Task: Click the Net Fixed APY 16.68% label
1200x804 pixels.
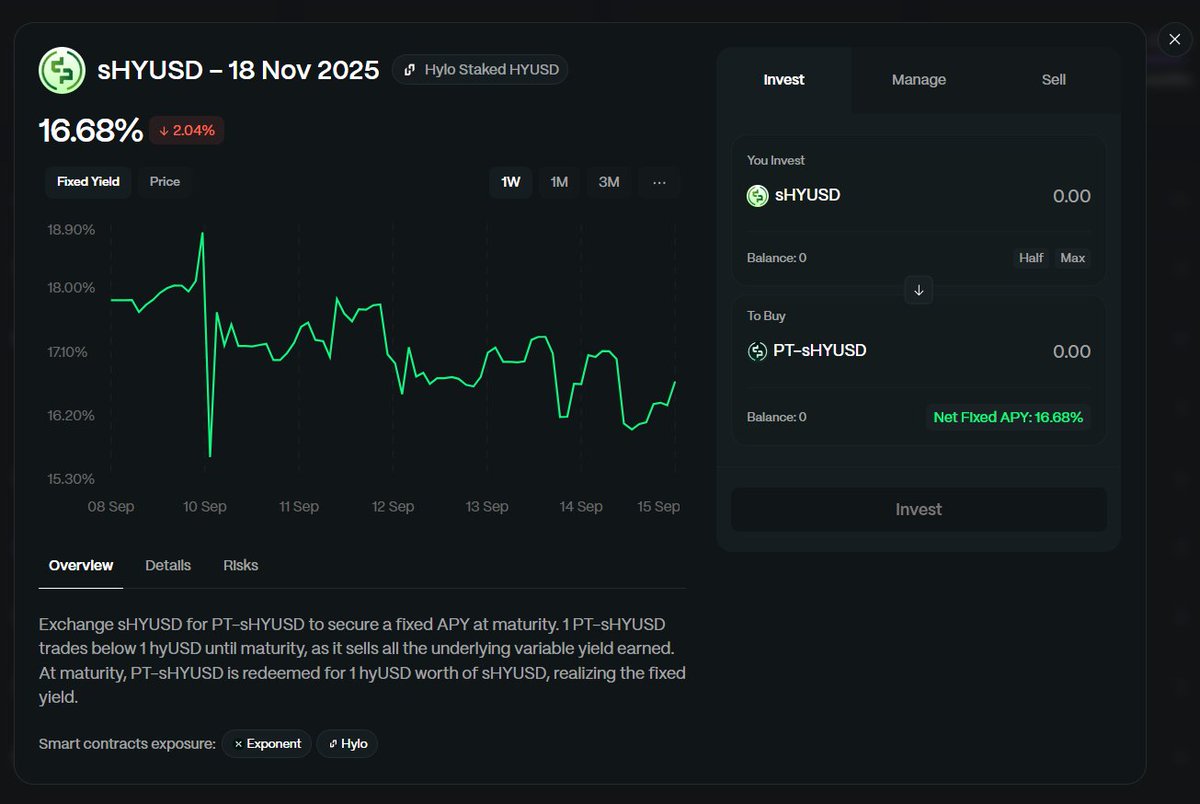Action: 1008,417
